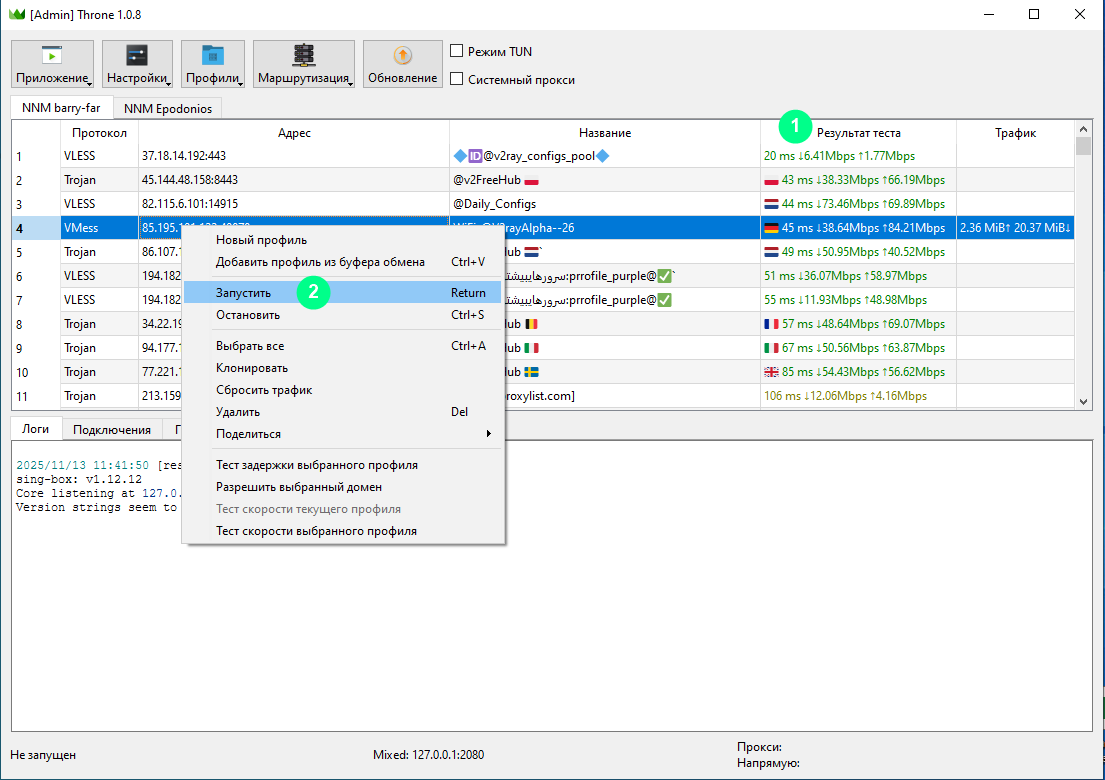Choose Запустить from the context menu
Image resolution: width=1105 pixels, height=780 pixels.
click(243, 293)
